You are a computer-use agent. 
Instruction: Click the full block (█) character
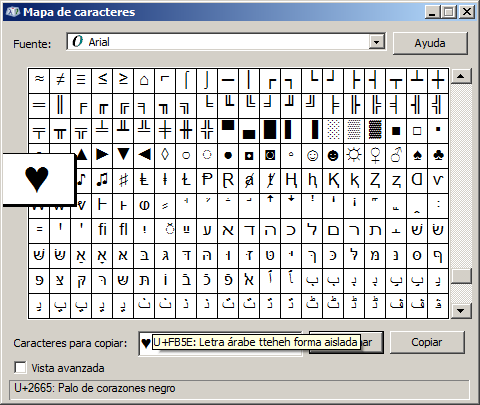click(270, 130)
